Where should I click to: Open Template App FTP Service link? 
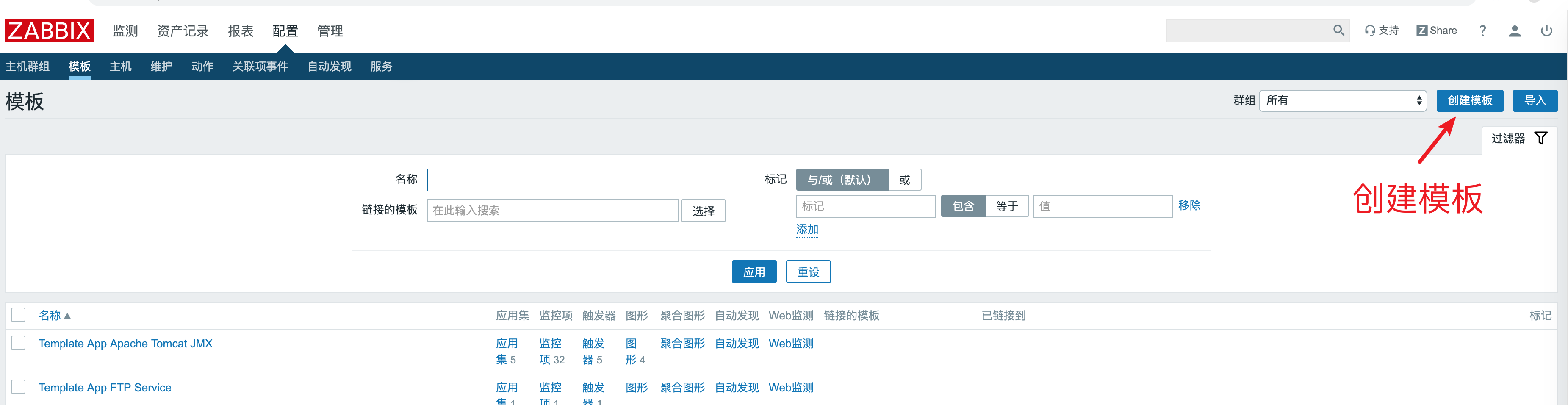coord(105,387)
